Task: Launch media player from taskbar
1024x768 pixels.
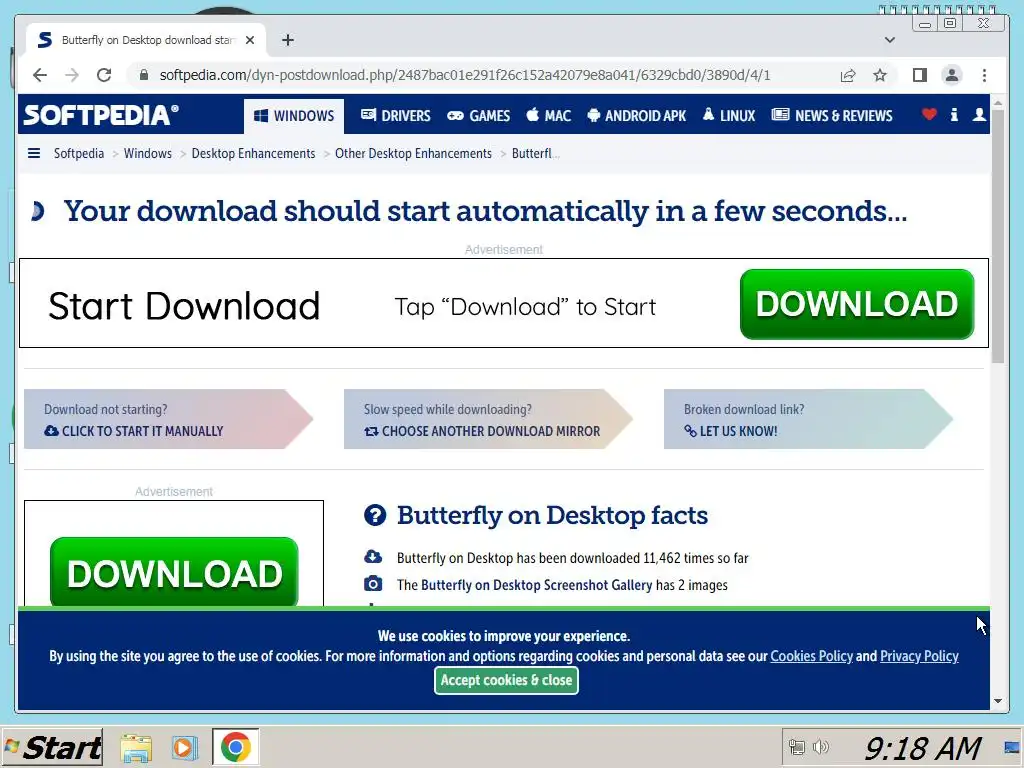Action: click(x=184, y=748)
